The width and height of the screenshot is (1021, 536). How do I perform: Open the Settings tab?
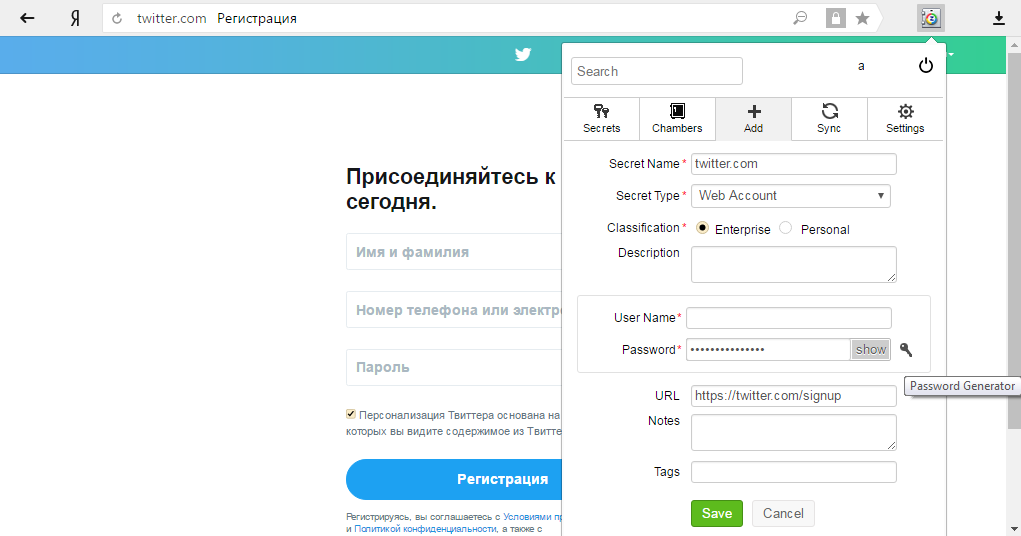(905, 119)
